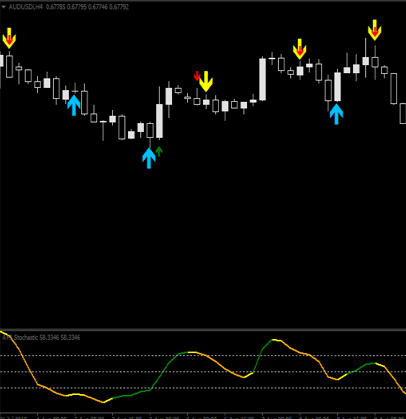This screenshot has width=406, height=419.
Task: Click the rightmost yellow-red sell arrow
Action: click(375, 30)
